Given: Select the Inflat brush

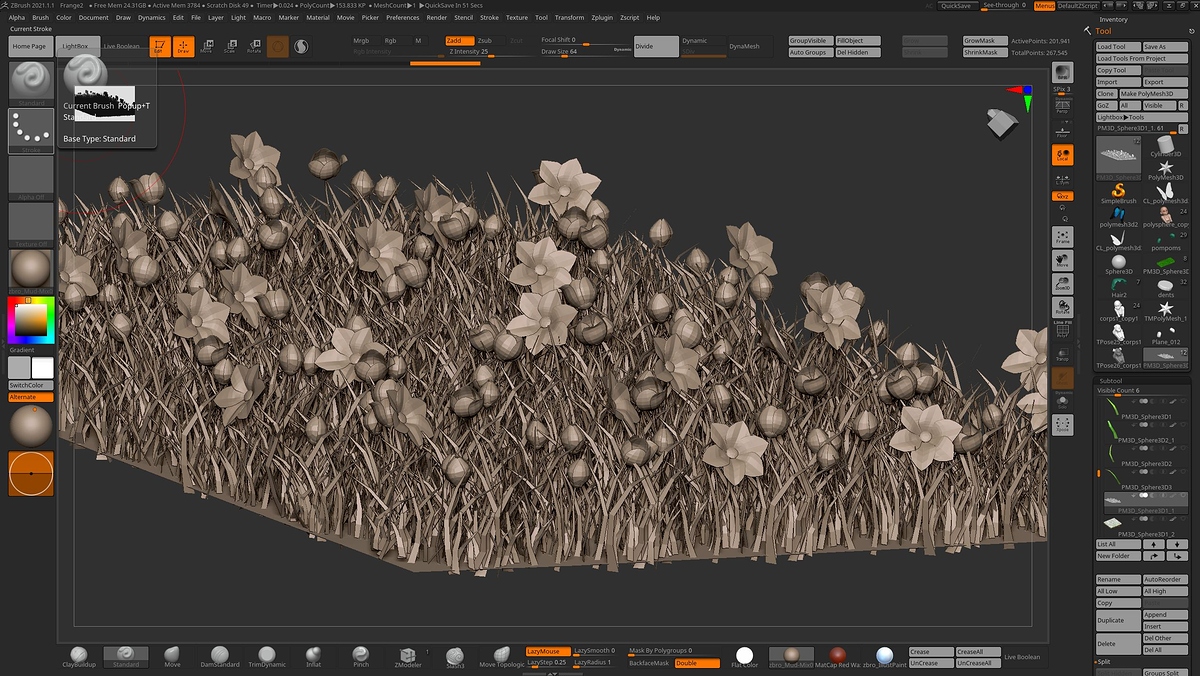Looking at the screenshot, I should pos(314,657).
